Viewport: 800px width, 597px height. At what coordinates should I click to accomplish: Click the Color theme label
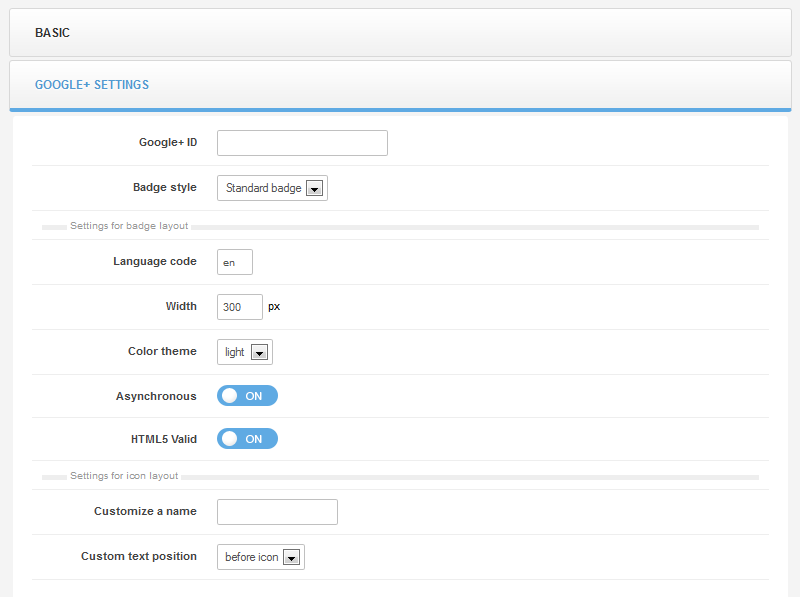click(162, 351)
